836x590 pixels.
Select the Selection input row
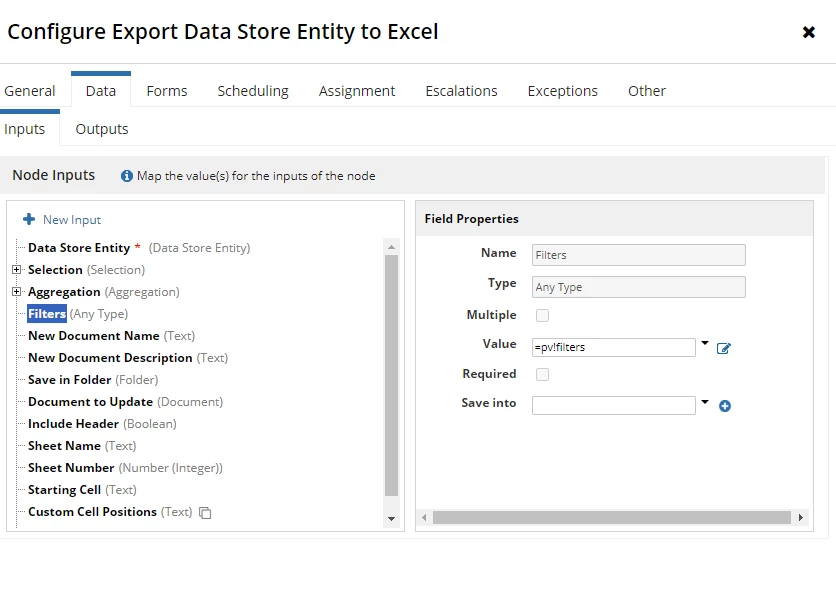(86, 270)
